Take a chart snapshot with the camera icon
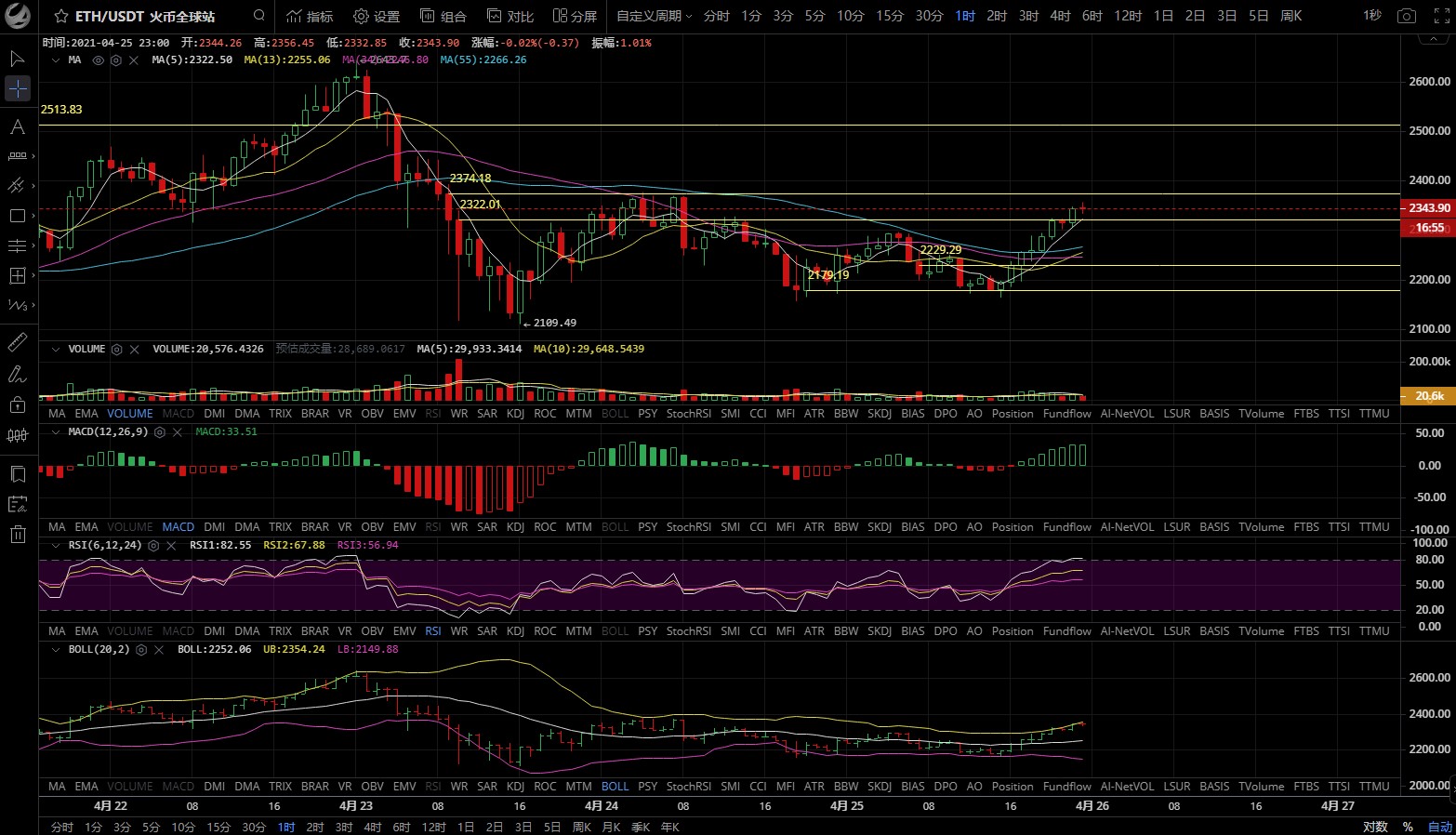The image size is (1456, 835). tap(1407, 16)
